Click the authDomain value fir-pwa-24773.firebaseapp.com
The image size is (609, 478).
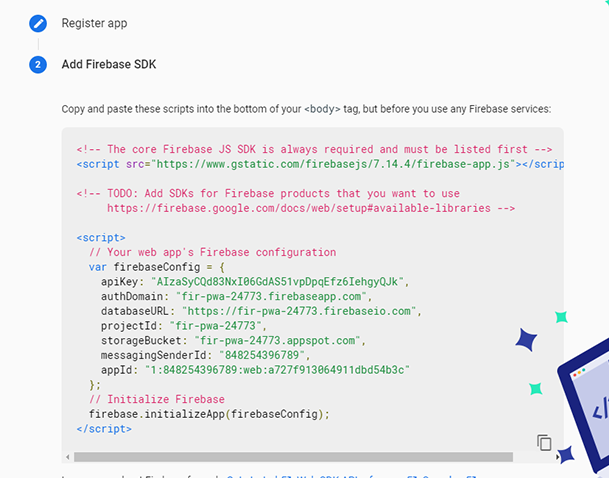coord(273,297)
